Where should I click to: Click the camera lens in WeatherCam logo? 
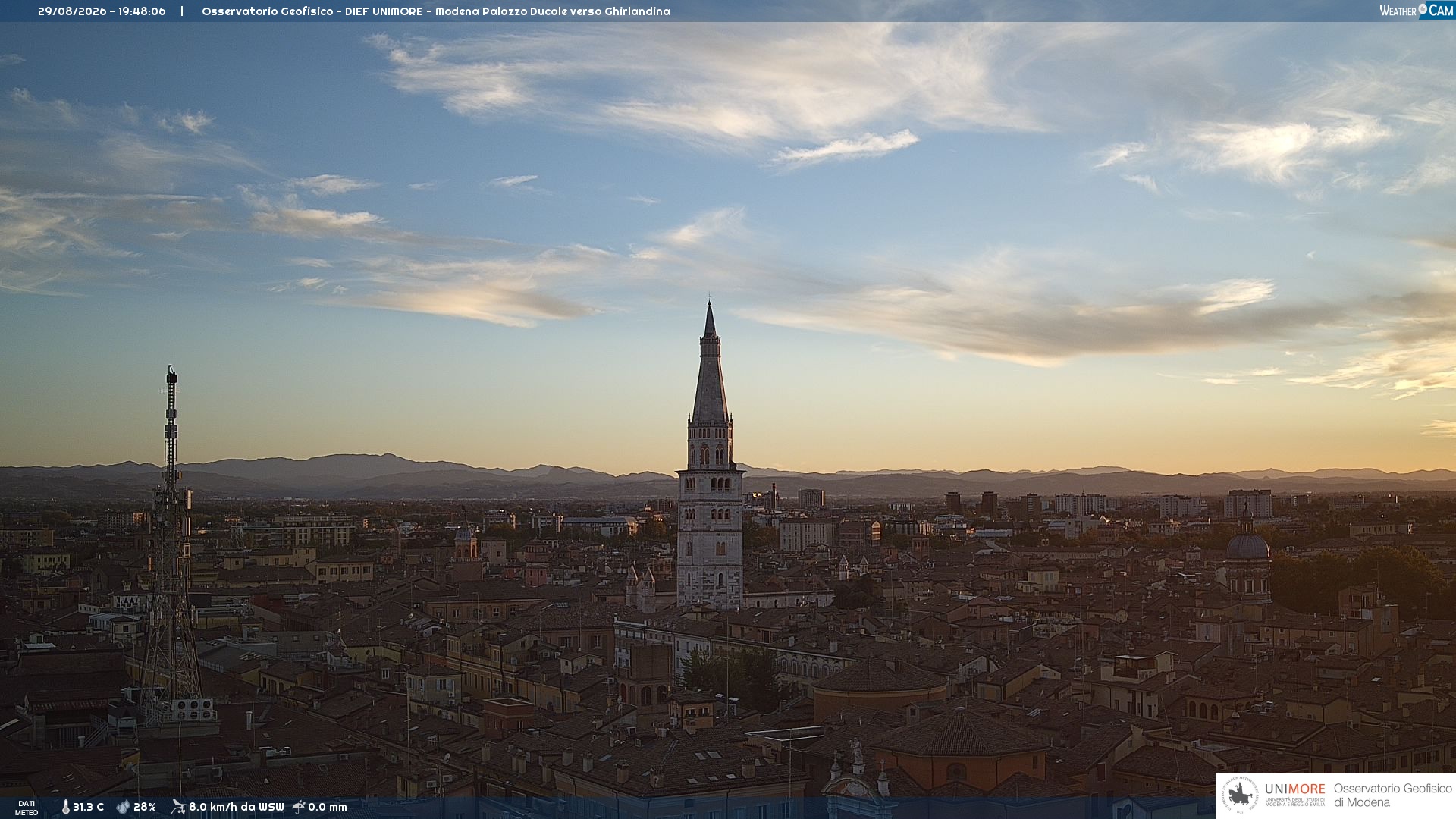tap(1423, 9)
